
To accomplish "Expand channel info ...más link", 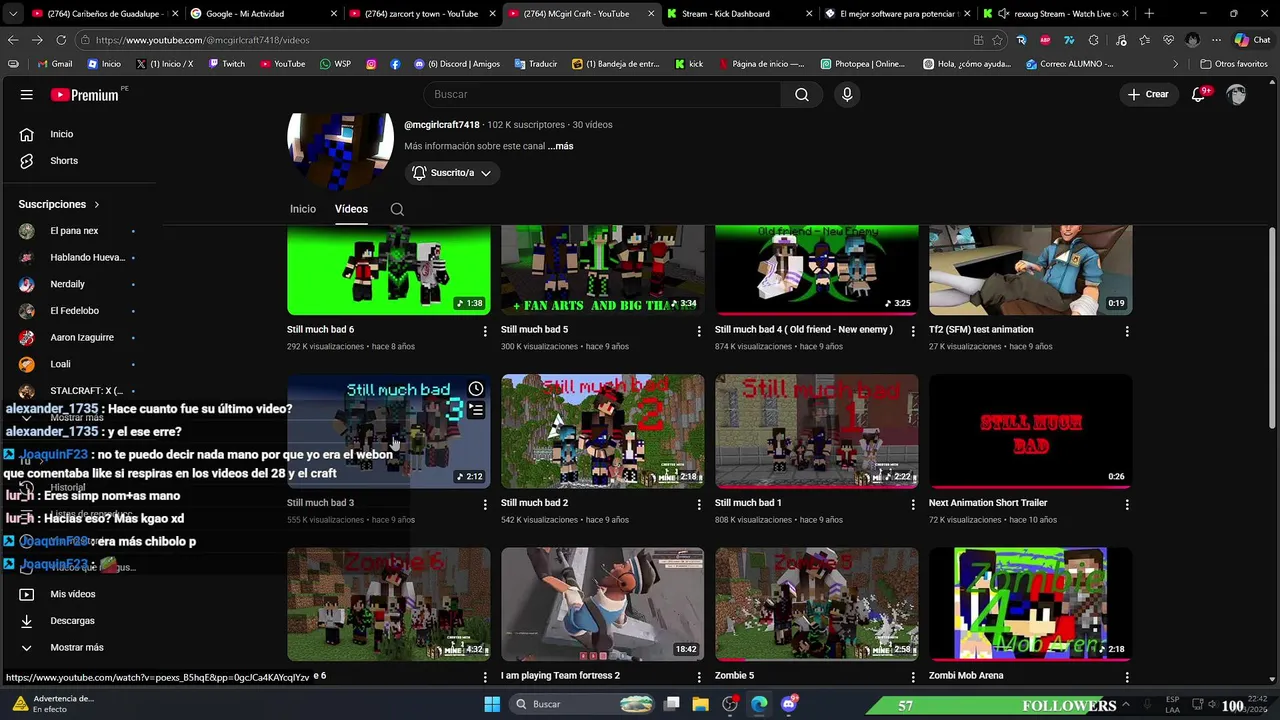I will (x=560, y=146).
